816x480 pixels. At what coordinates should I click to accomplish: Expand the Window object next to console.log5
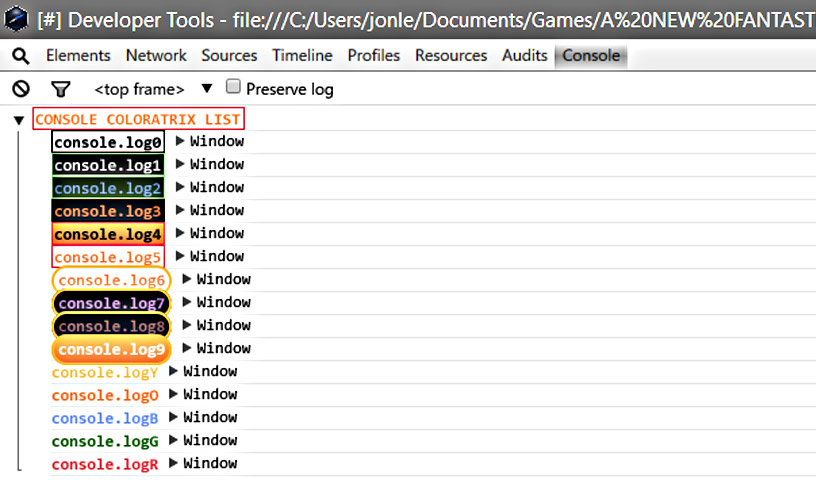coord(180,255)
